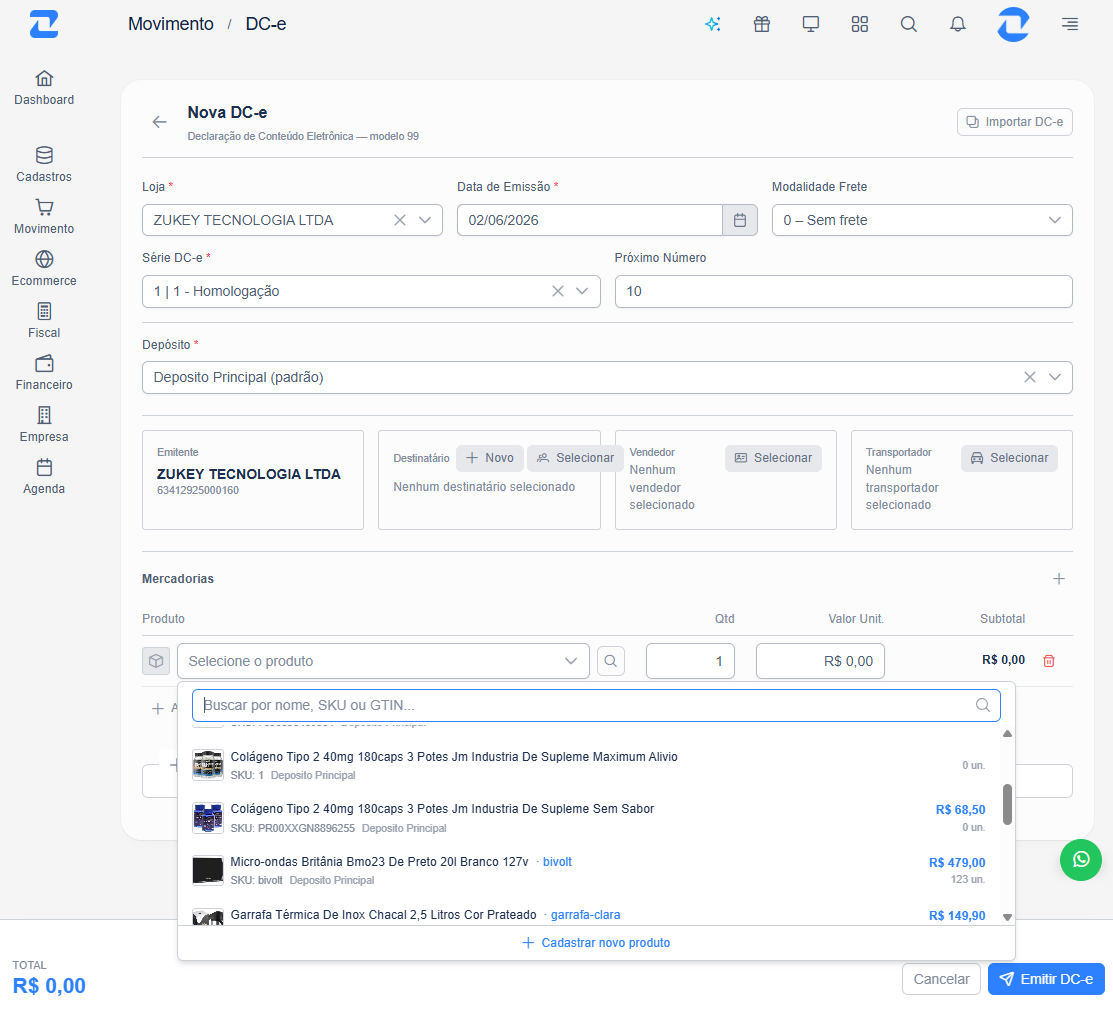Click the garrafa-clara variant tag
The width and height of the screenshot is (1113, 1016).
coord(586,914)
